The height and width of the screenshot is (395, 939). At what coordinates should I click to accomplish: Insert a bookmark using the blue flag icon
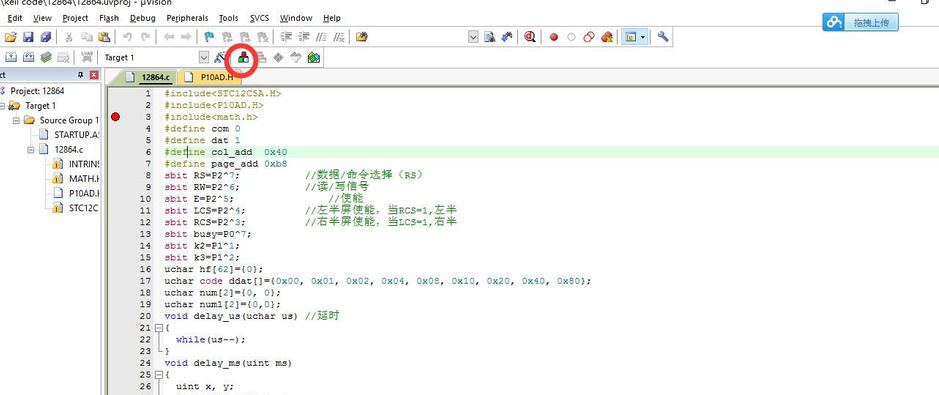click(x=210, y=37)
